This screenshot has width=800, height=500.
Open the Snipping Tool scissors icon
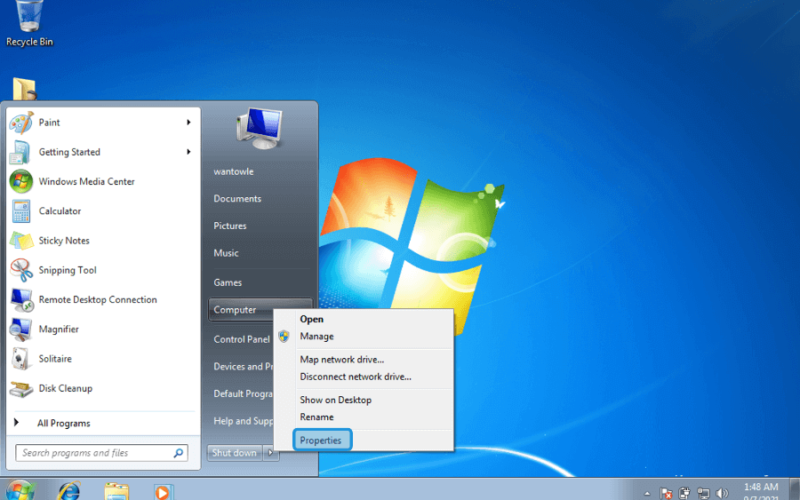tap(21, 270)
